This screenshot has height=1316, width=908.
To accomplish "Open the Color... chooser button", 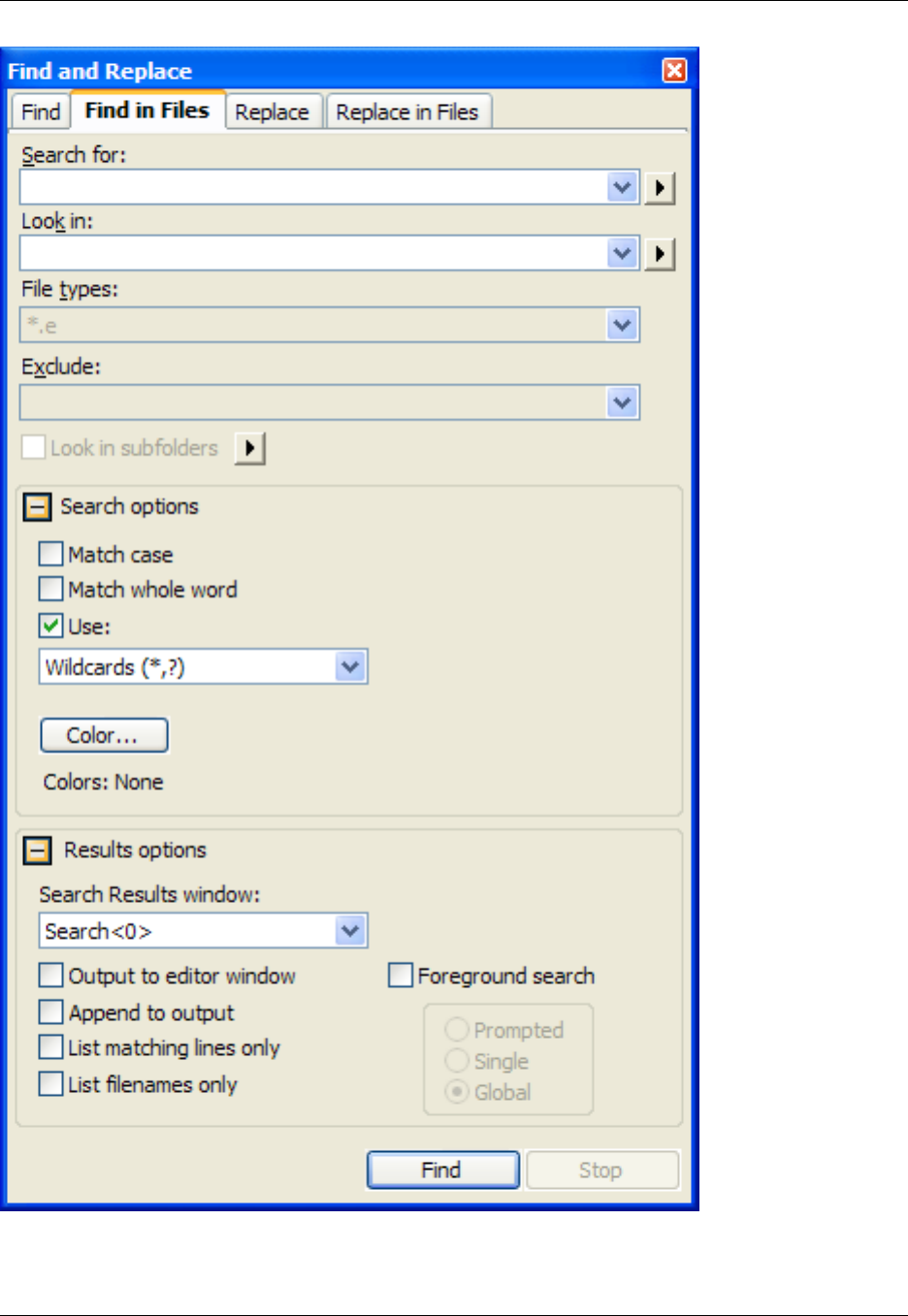I will 104,735.
